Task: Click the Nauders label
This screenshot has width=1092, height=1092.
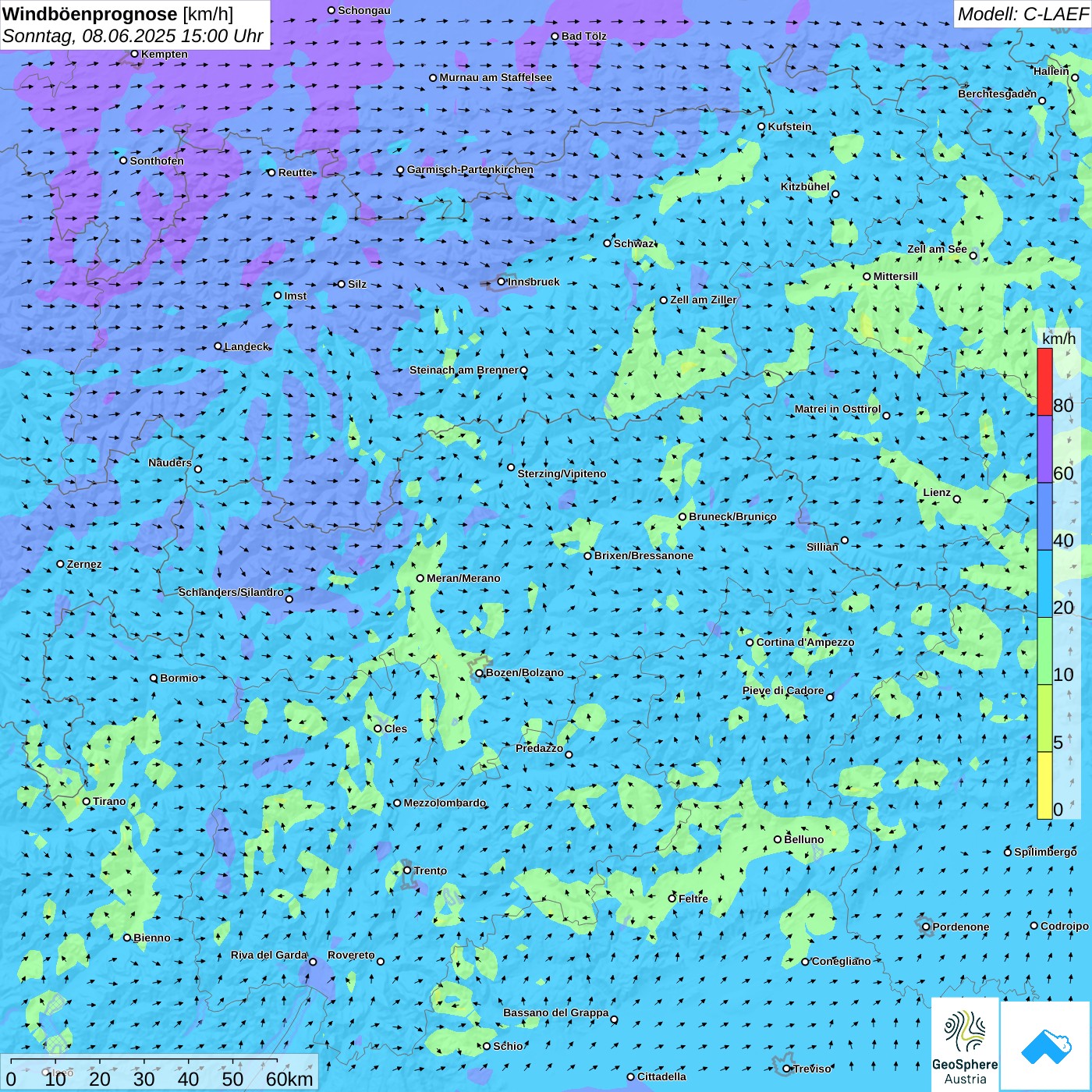Action: click(x=170, y=463)
